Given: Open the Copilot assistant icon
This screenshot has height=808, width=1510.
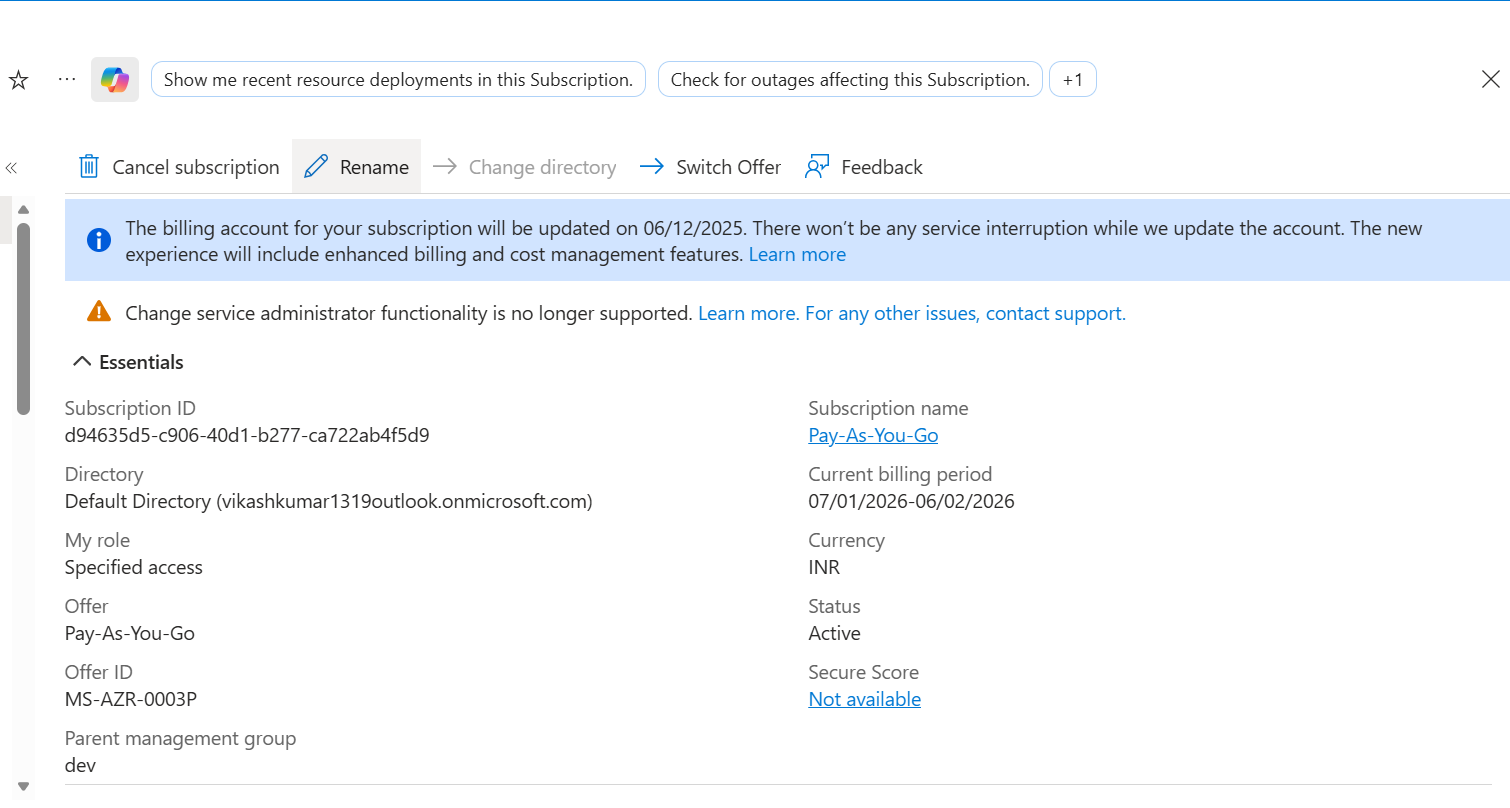Looking at the screenshot, I should pos(114,79).
